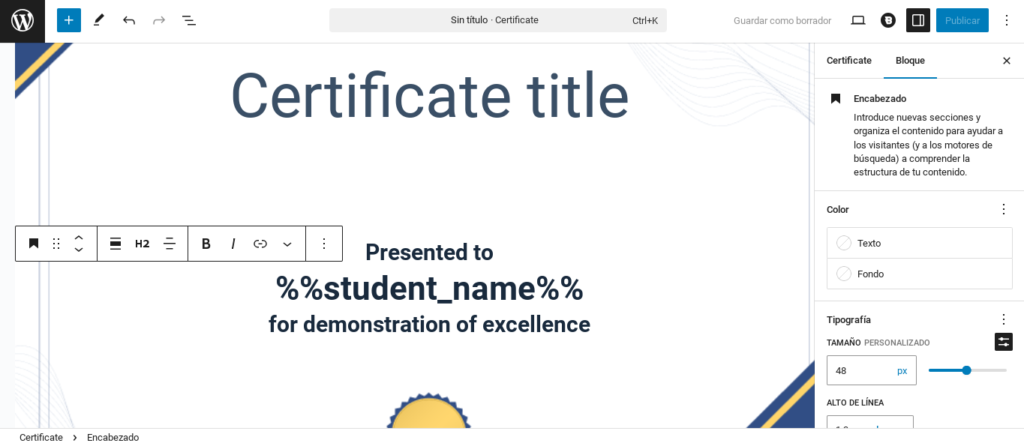Open the circular B plugin icon
This screenshot has height=446, width=1024.
[888, 20]
